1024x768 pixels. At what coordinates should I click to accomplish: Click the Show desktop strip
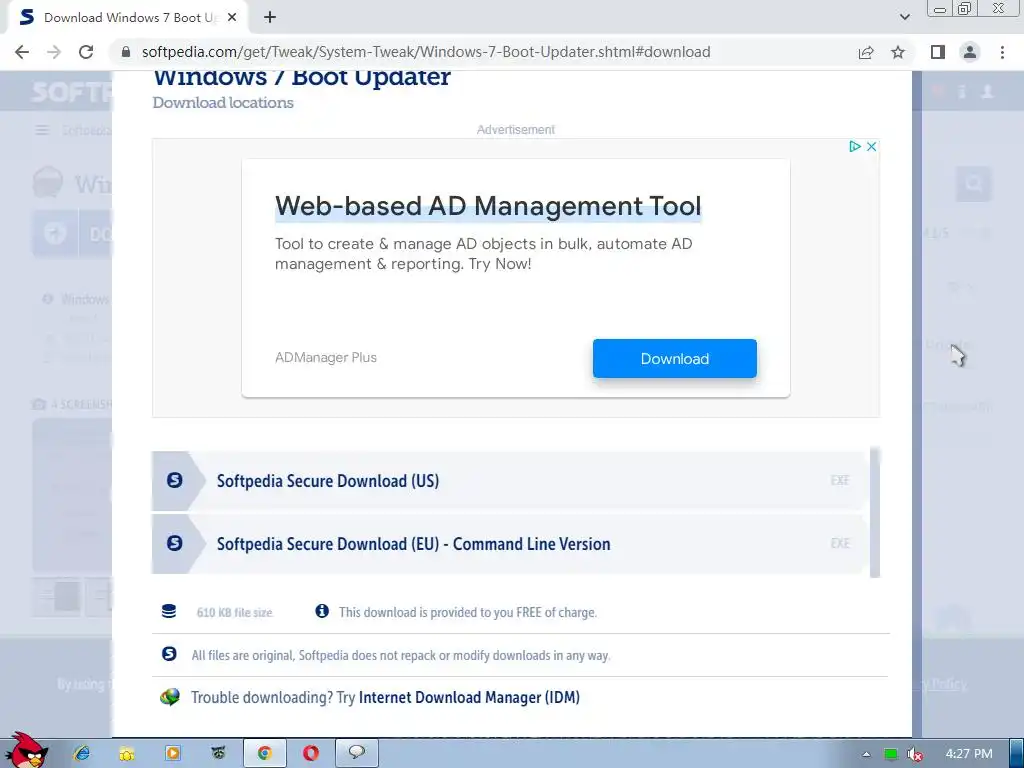point(1017,754)
